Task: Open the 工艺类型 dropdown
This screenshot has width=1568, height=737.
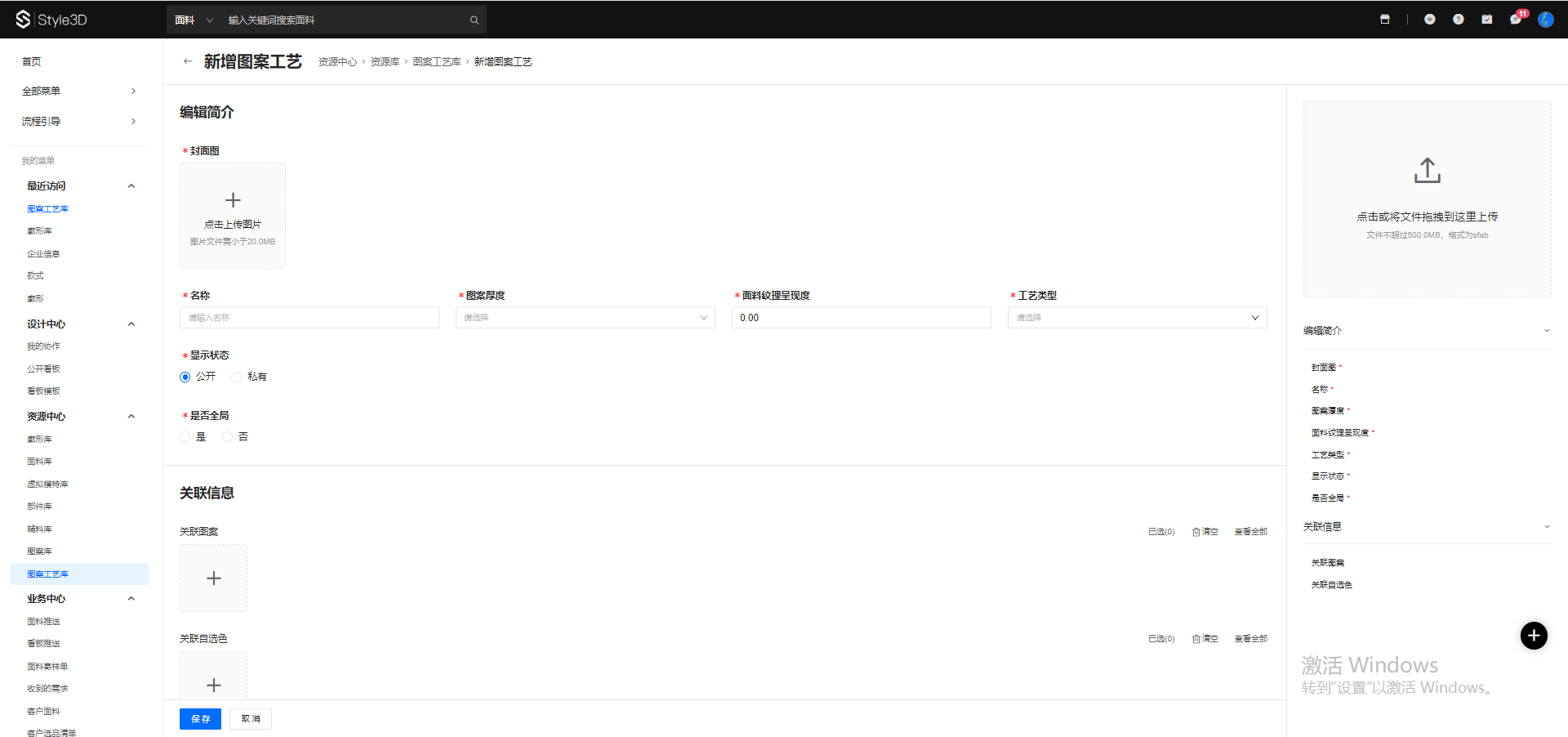Action: (x=1136, y=318)
